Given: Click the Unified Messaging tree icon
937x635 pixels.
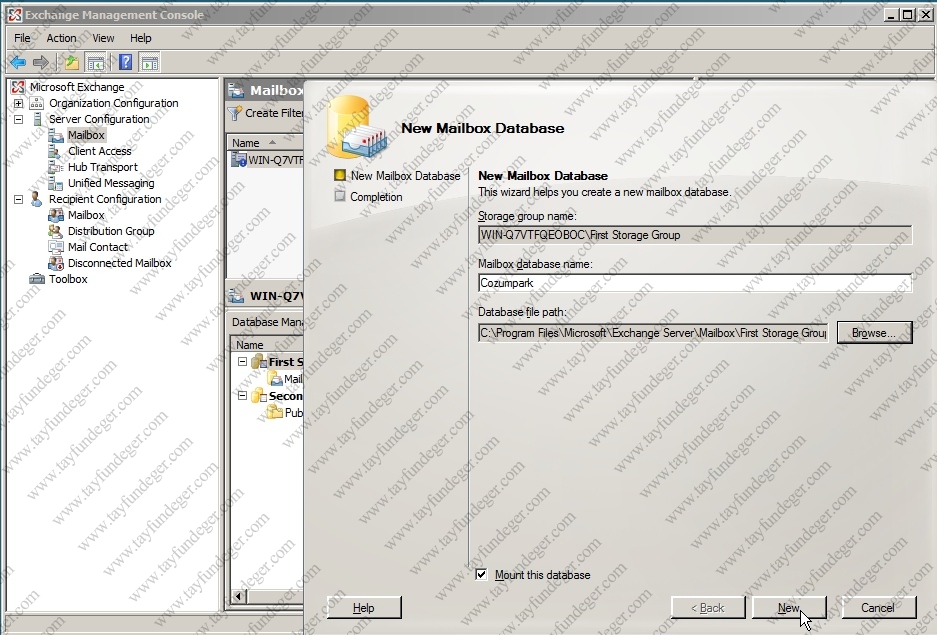Looking at the screenshot, I should [56, 183].
